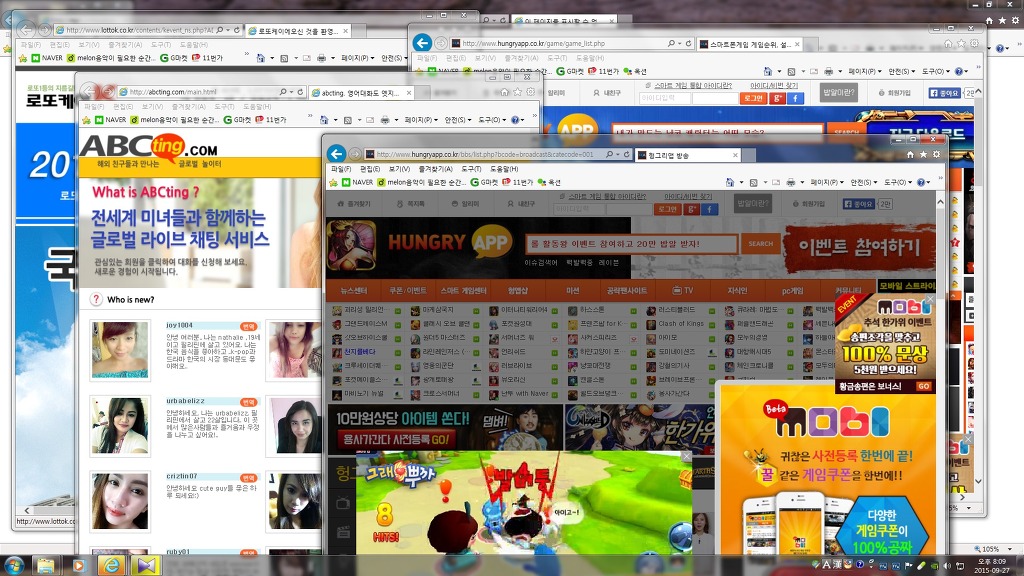1024x576 pixels.
Task: Click urbabelizz profile photo on abcting
Action: point(120,426)
